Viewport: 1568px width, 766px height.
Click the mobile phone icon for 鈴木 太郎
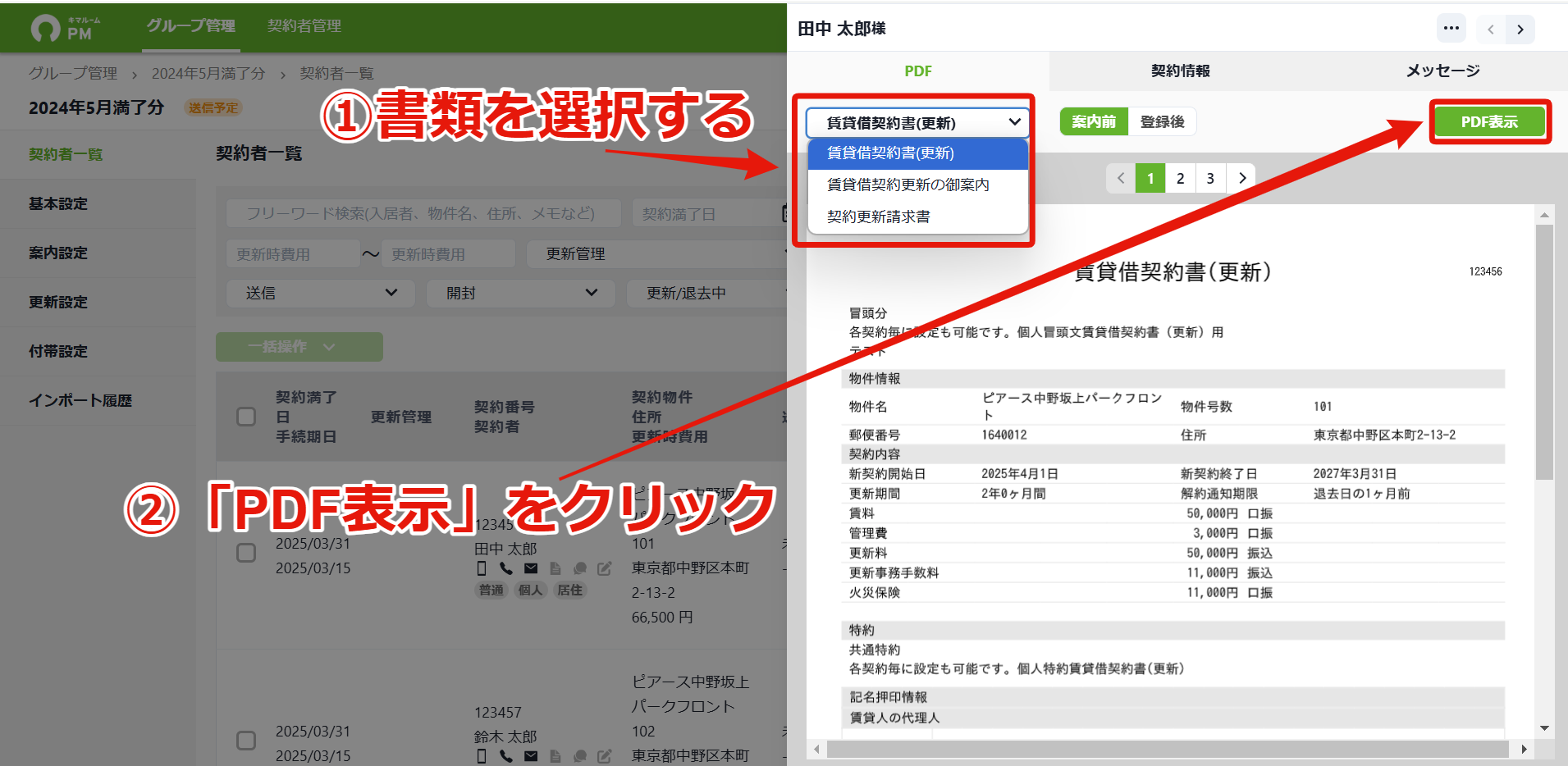(x=482, y=756)
